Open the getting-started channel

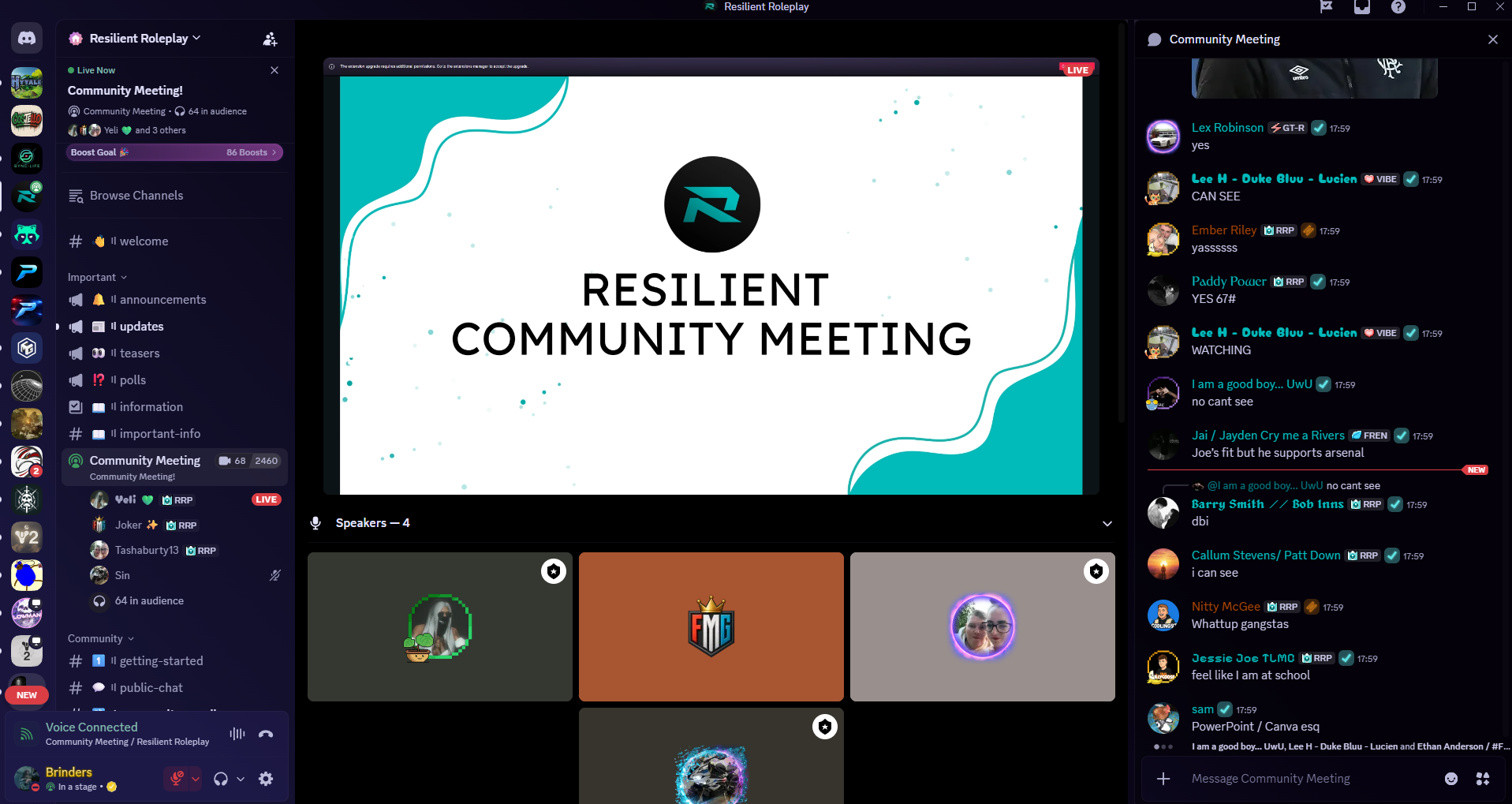point(174,661)
